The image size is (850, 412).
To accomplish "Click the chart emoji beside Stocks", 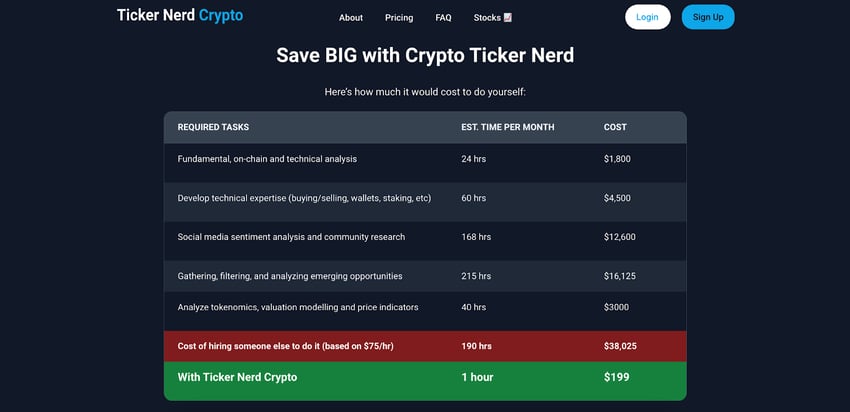I will coord(508,17).
